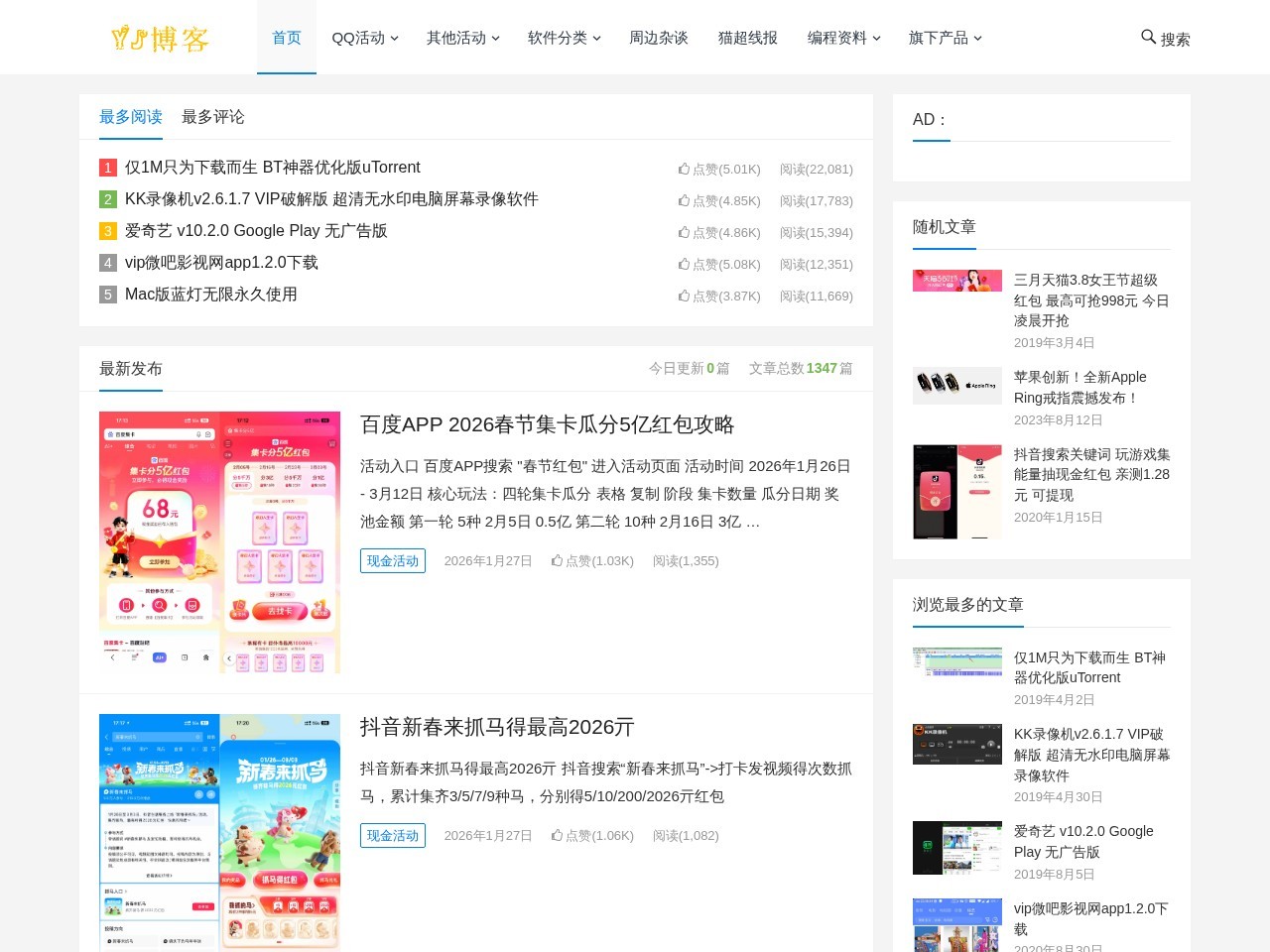Image resolution: width=1270 pixels, height=952 pixels.
Task: Click the blog logo at top left
Action: 160,39
